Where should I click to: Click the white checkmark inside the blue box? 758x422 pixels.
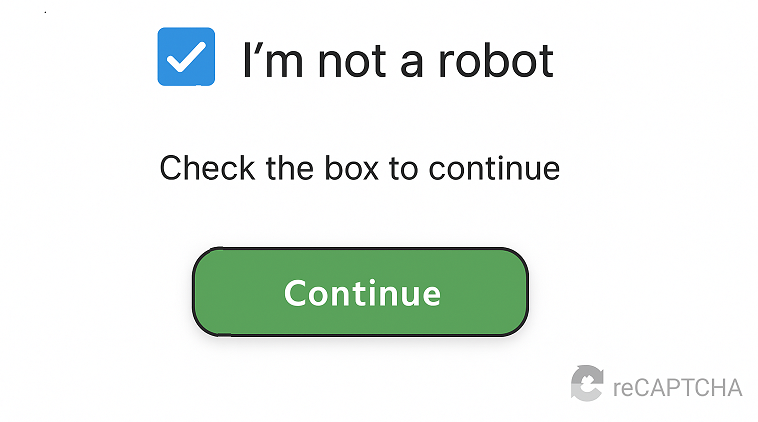[186, 57]
